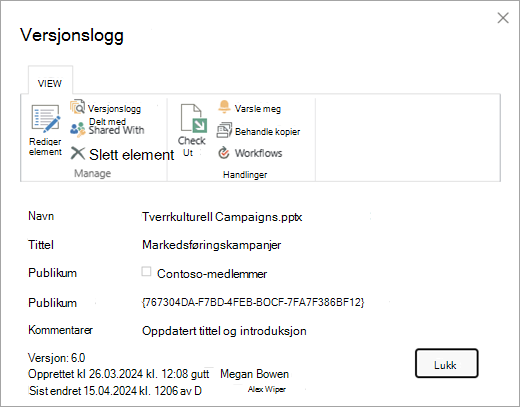Click the Manage group label

coord(92,173)
